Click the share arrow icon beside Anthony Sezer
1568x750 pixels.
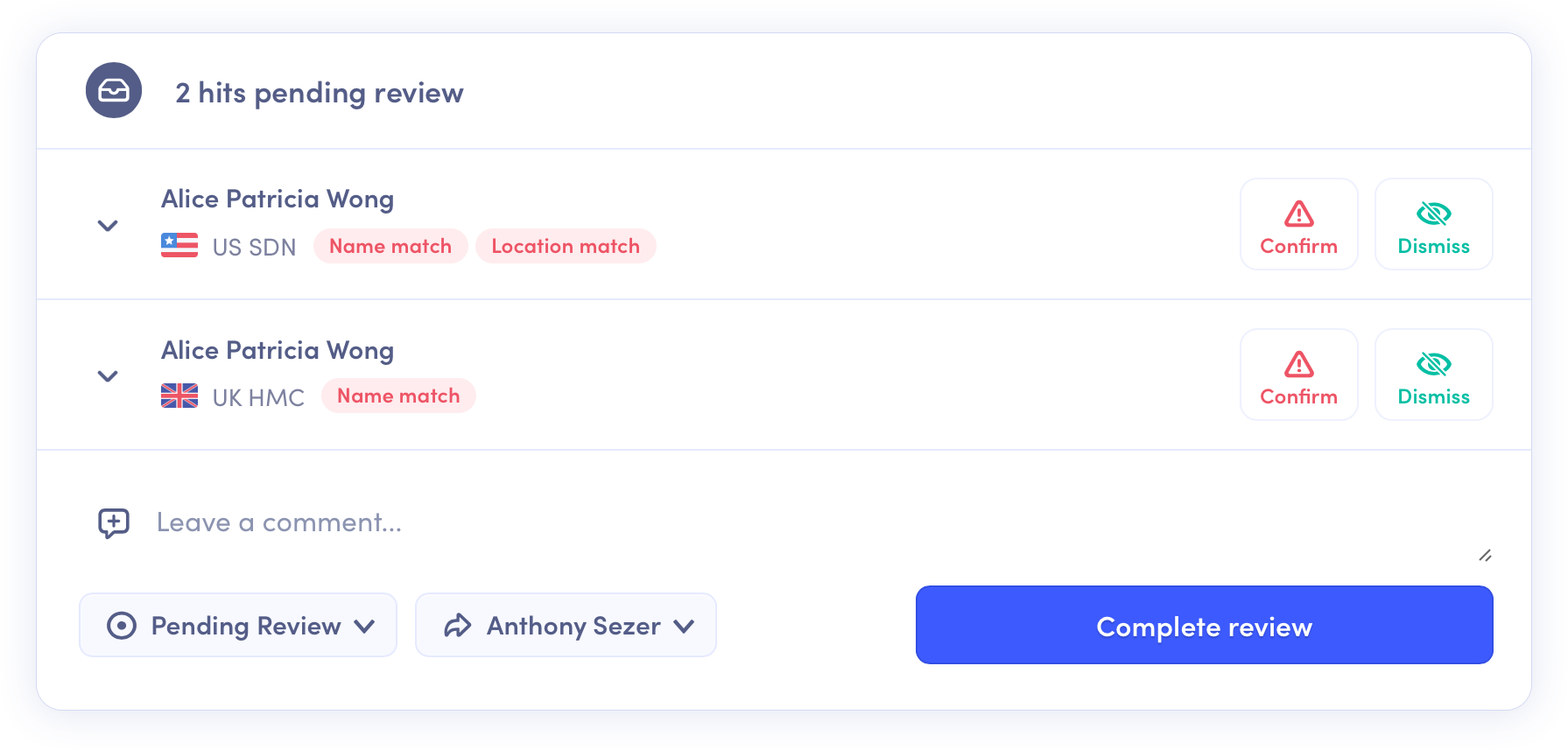(458, 626)
